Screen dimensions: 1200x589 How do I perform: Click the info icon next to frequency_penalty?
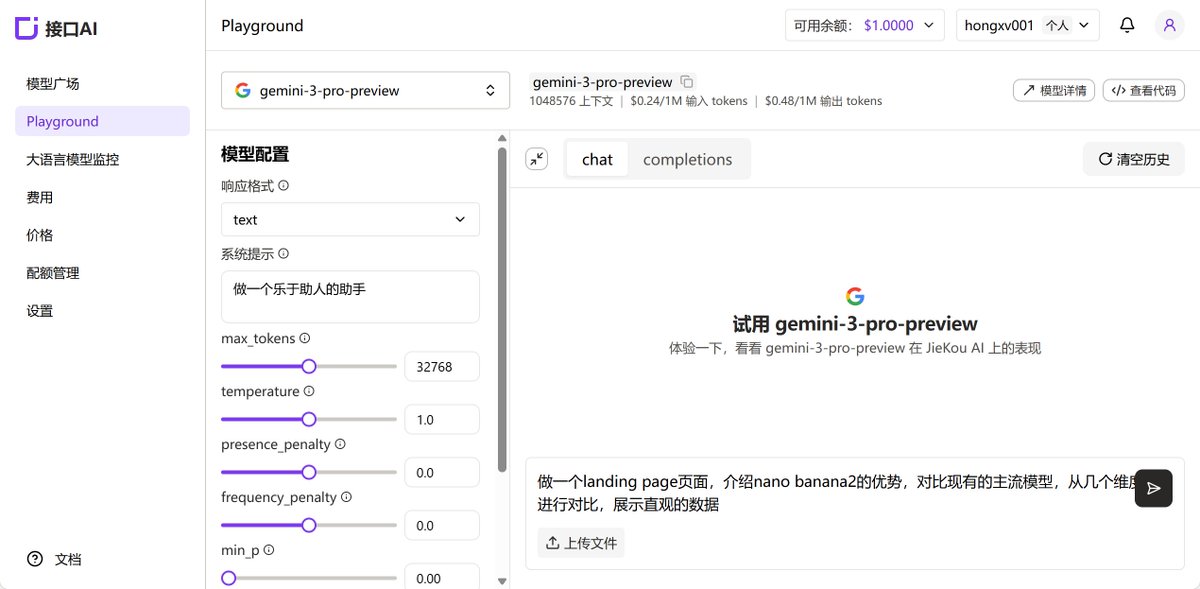347,497
